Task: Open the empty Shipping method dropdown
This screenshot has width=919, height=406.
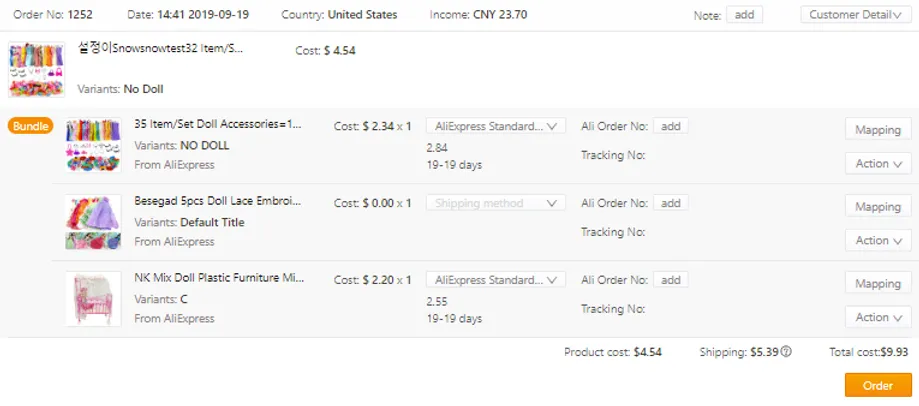Action: (x=495, y=203)
